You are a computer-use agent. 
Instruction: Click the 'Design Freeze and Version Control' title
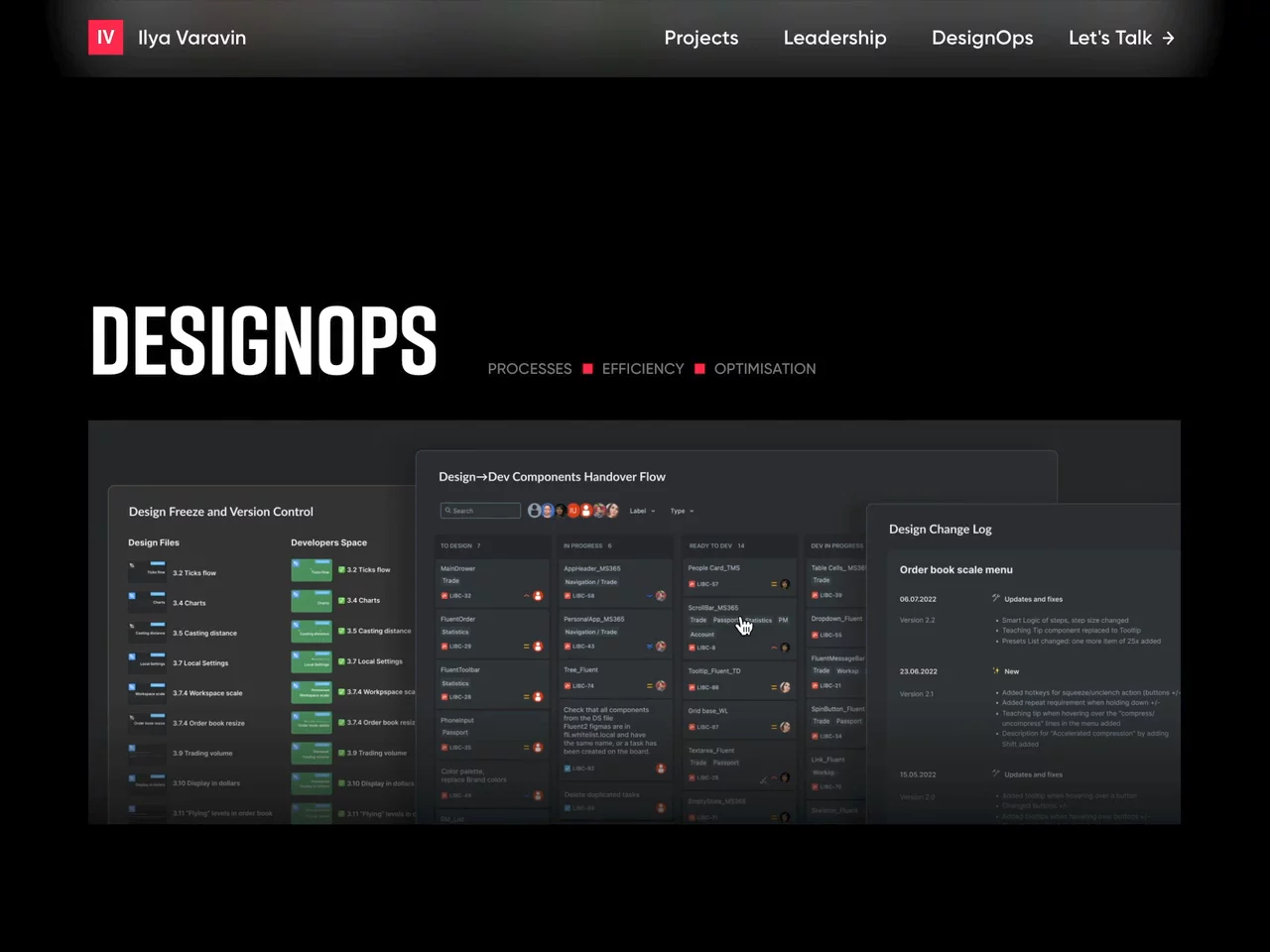(x=221, y=512)
